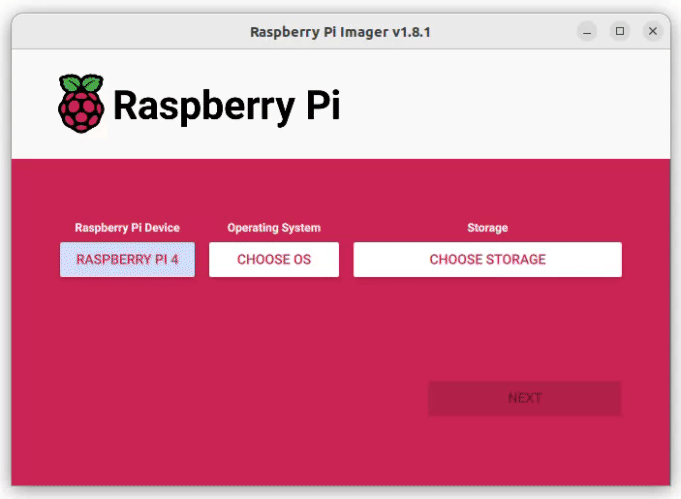Minimize the Raspberry Pi Imager window
This screenshot has width=681, height=499.
click(587, 31)
